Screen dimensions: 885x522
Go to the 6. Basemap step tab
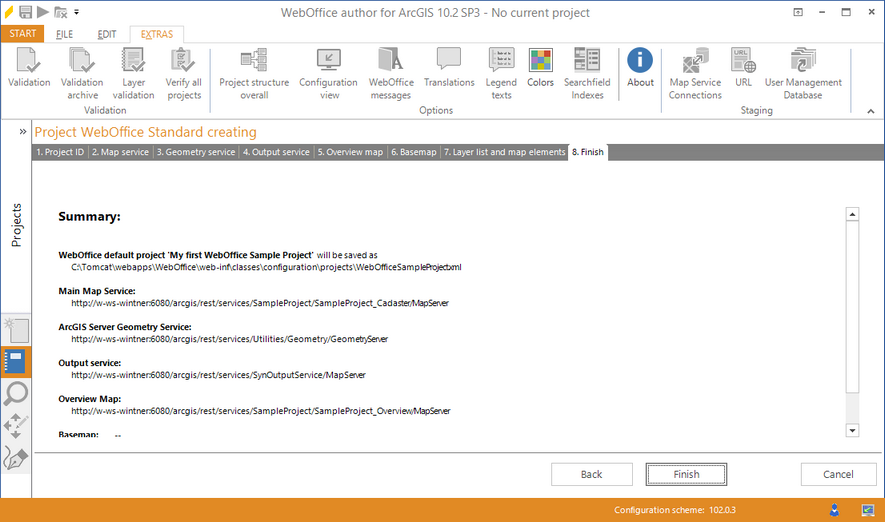click(413, 152)
